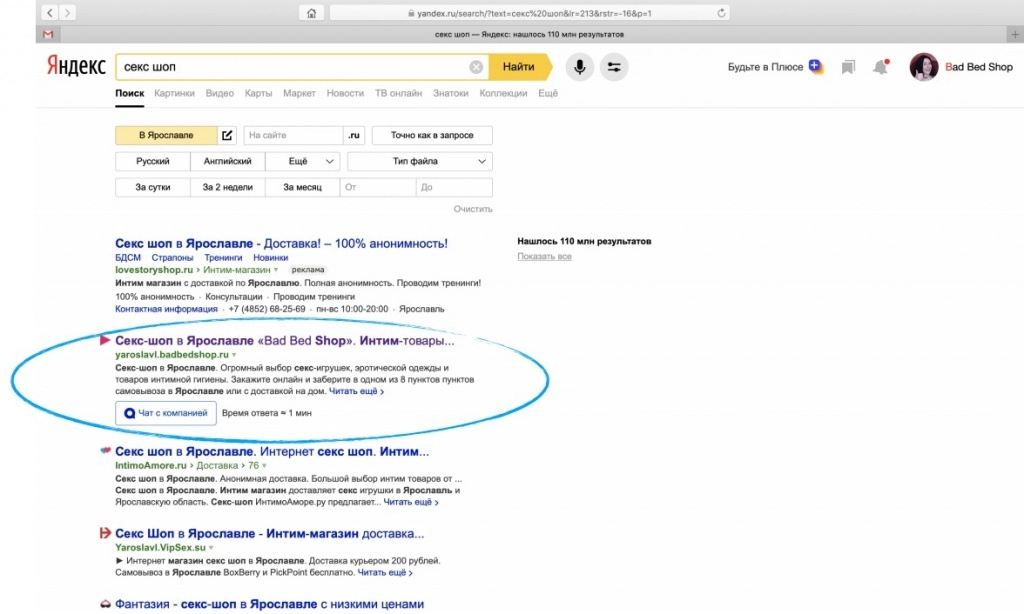Image resolution: width=1024 pixels, height=614 pixels.
Task: Click the Bad Bed Shop result favicon
Action: [x=104, y=340]
